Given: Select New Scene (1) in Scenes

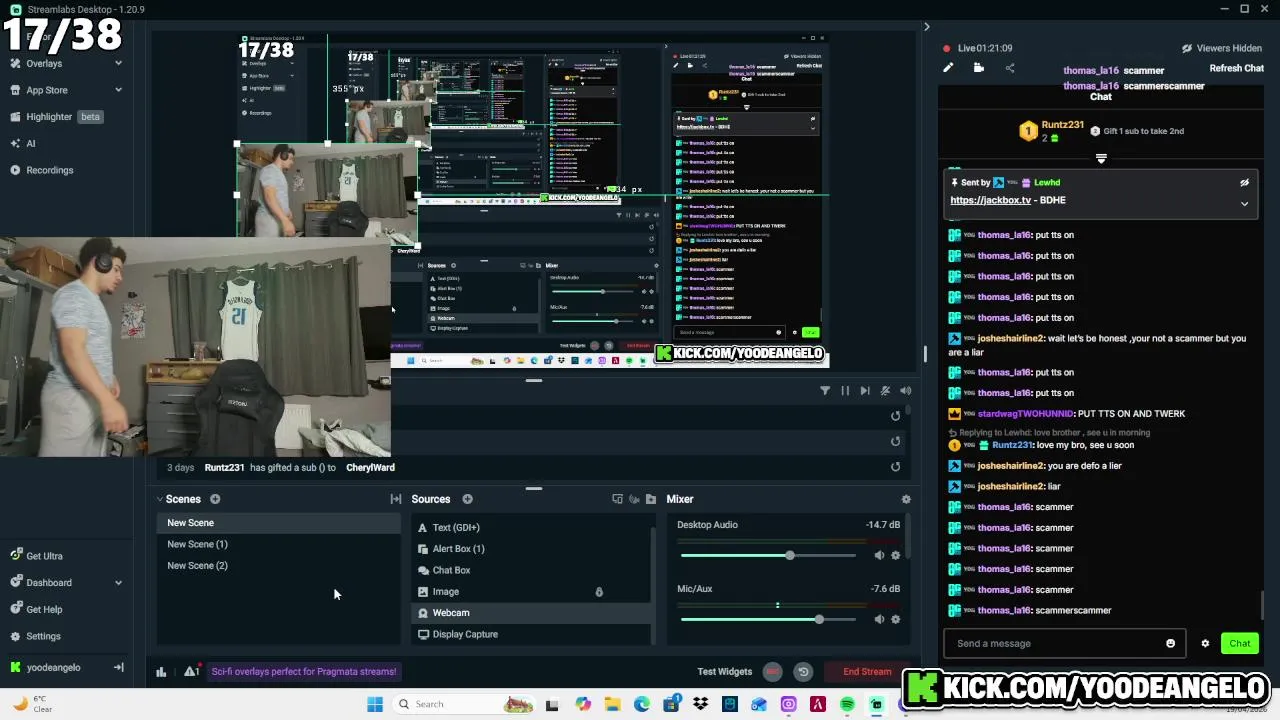Looking at the screenshot, I should pyautogui.click(x=280, y=544).
